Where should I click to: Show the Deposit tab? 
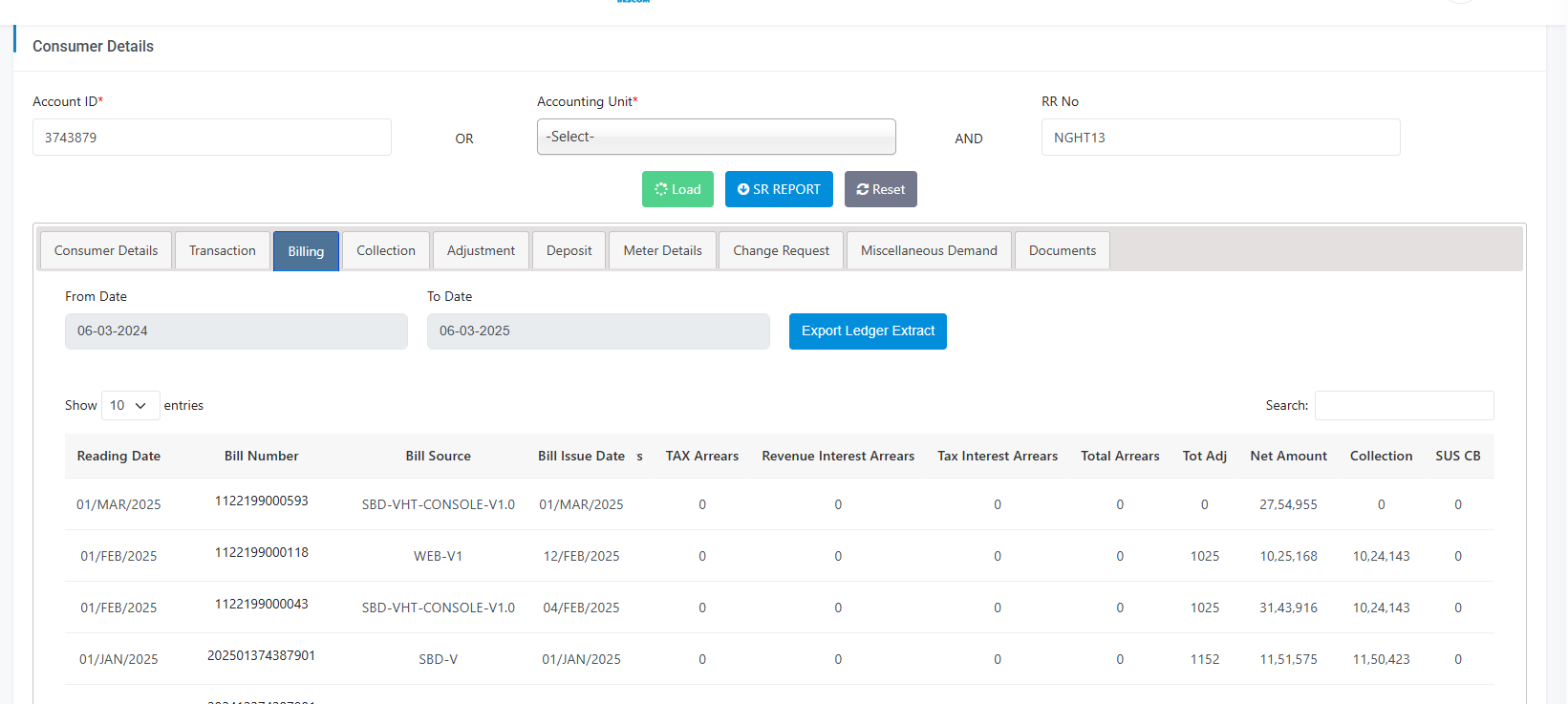569,250
